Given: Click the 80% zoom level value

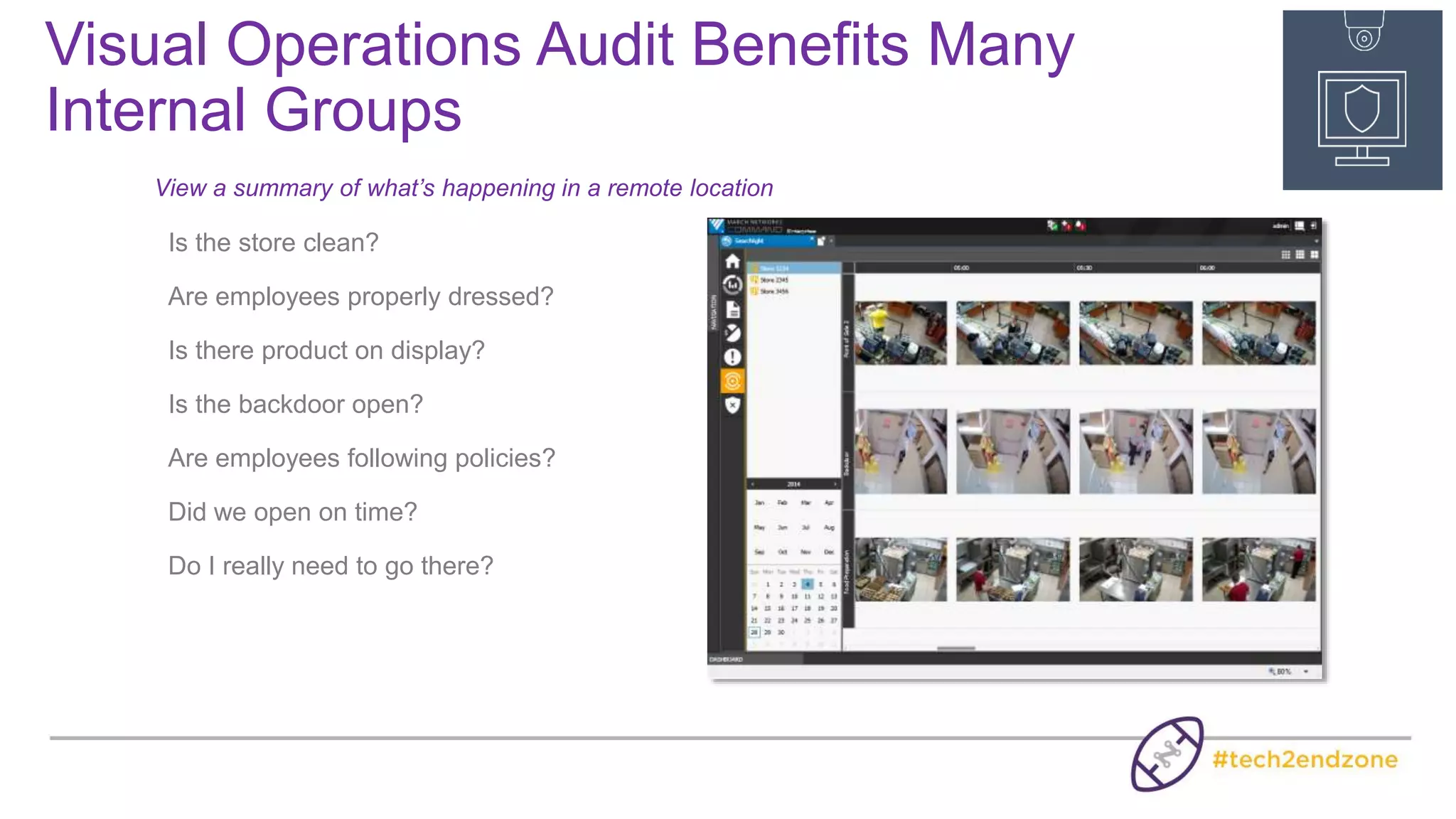Looking at the screenshot, I should [x=1284, y=671].
